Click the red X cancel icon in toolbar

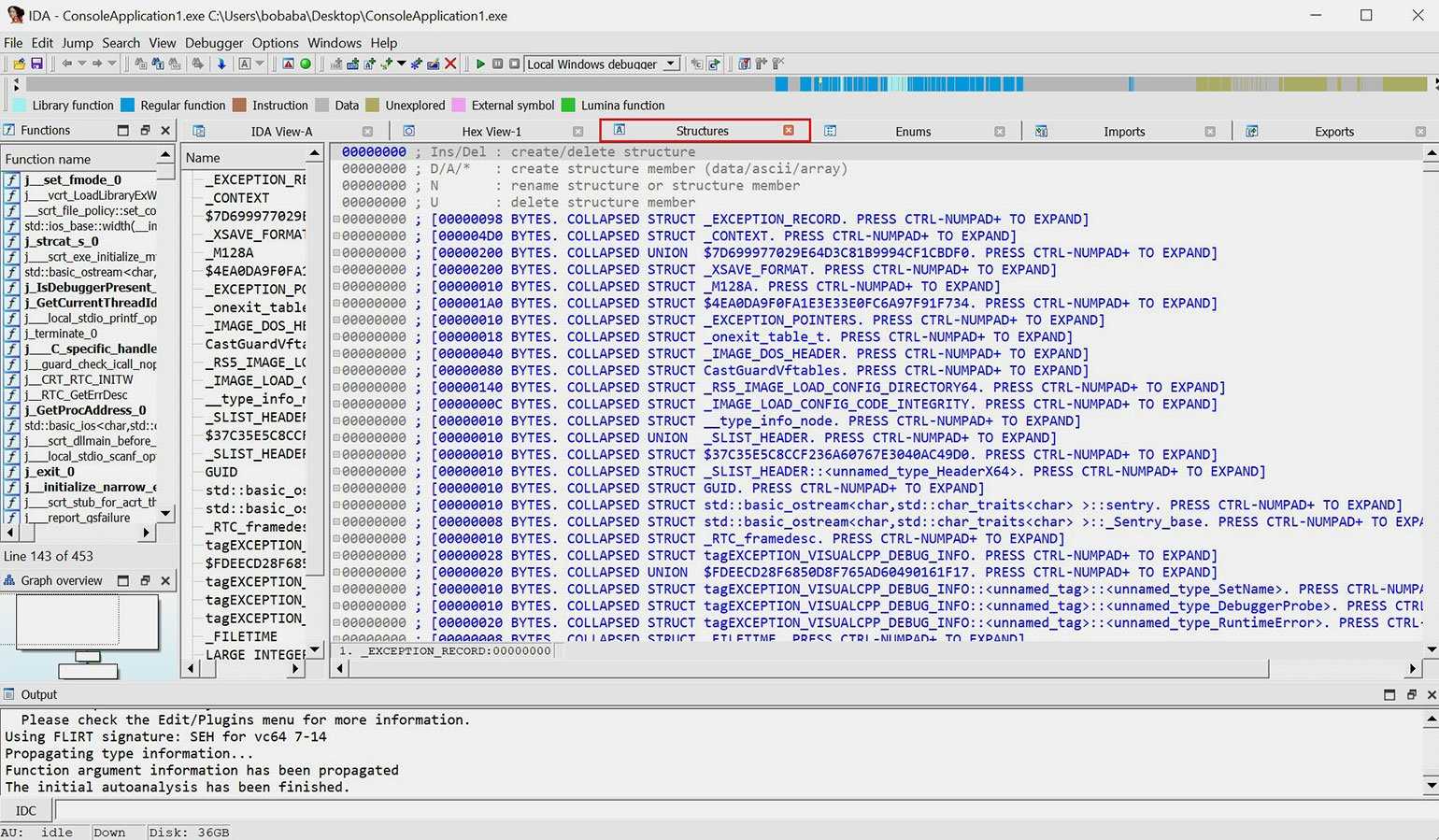tap(450, 64)
